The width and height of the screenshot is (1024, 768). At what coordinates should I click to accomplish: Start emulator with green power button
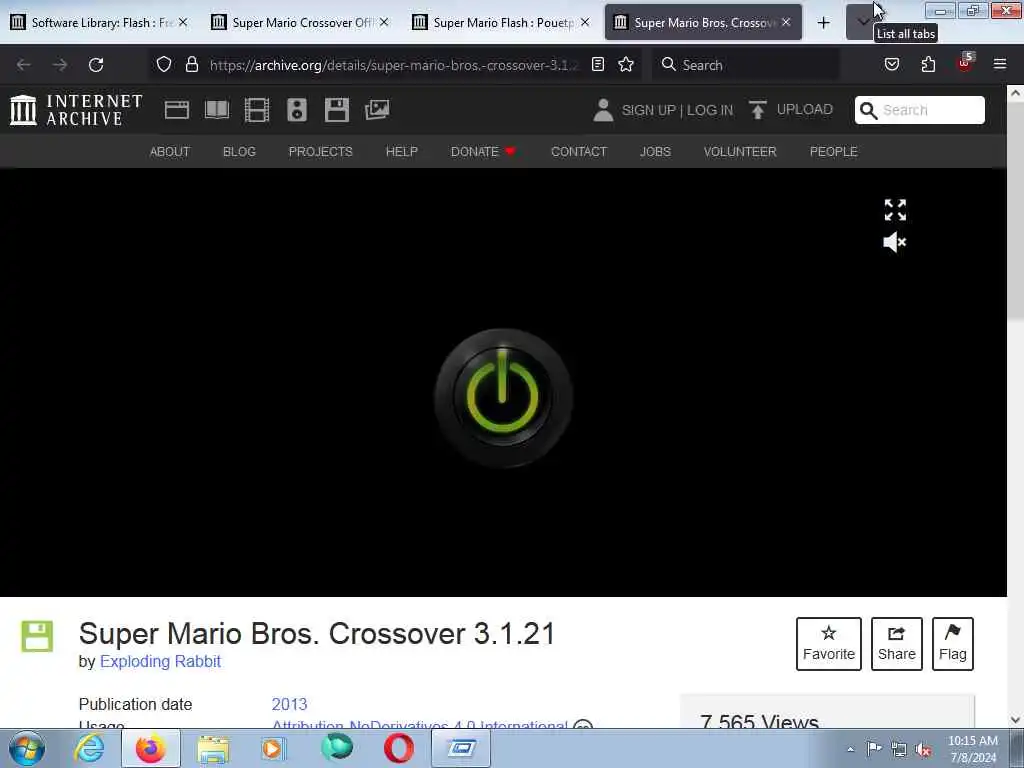coord(503,398)
